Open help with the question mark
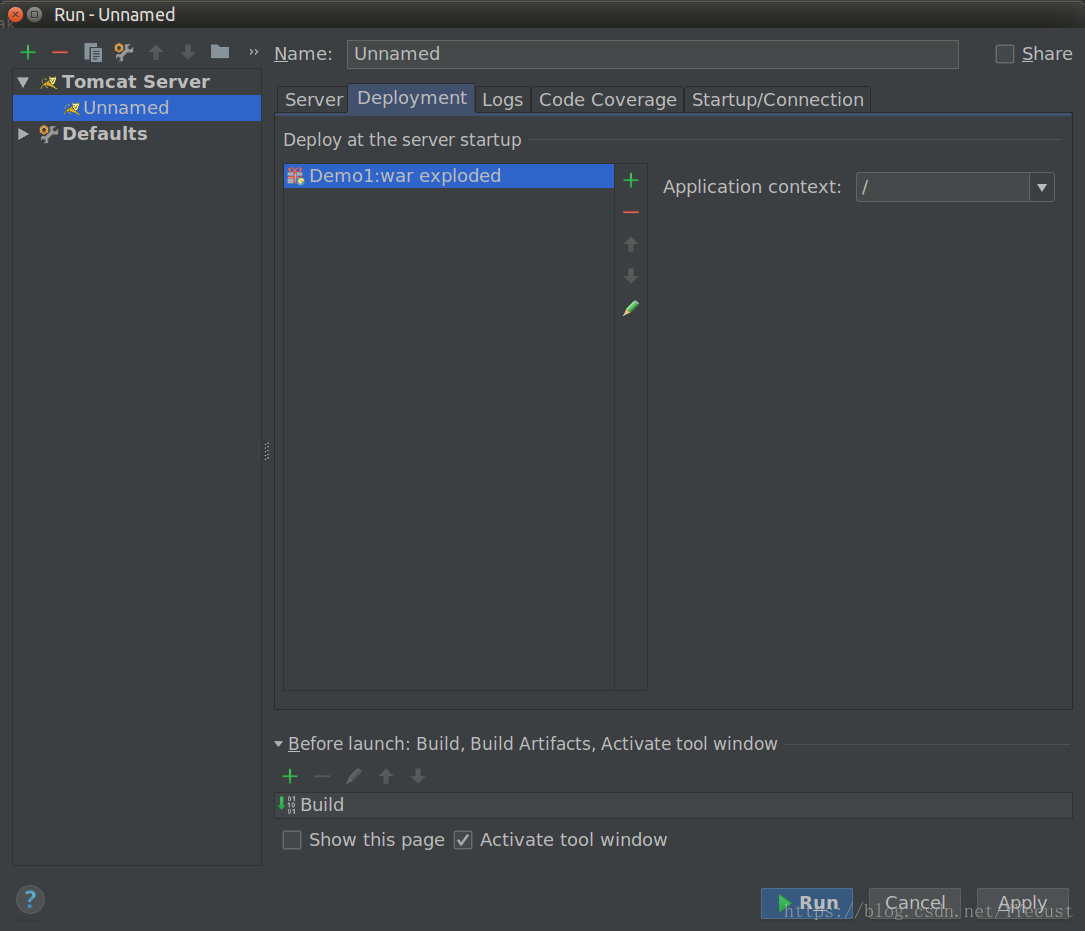 (30, 900)
